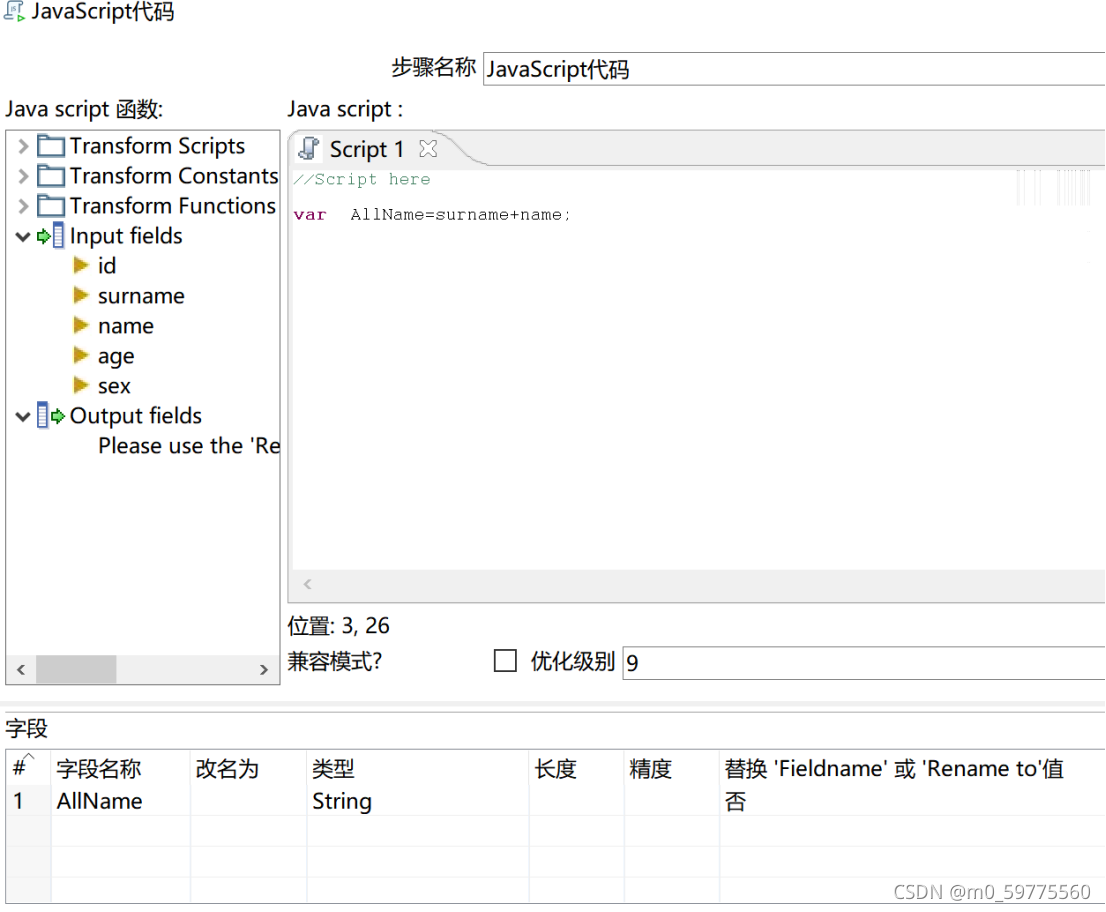Viewport: 1106px width, 912px height.
Task: Click the empty 改名为 cell for AllName
Action: (248, 801)
